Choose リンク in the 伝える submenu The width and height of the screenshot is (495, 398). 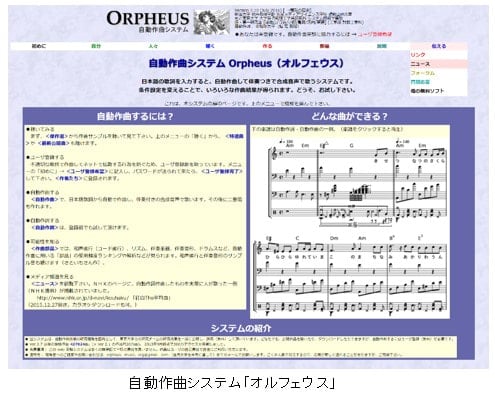tap(418, 55)
